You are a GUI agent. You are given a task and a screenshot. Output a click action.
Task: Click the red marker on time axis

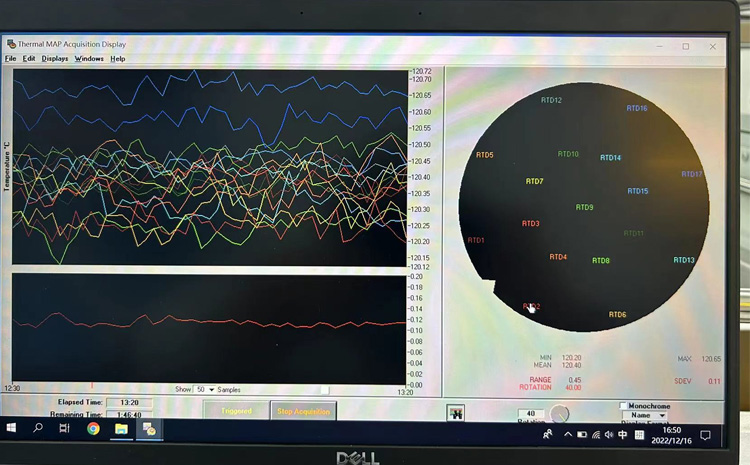[92, 385]
